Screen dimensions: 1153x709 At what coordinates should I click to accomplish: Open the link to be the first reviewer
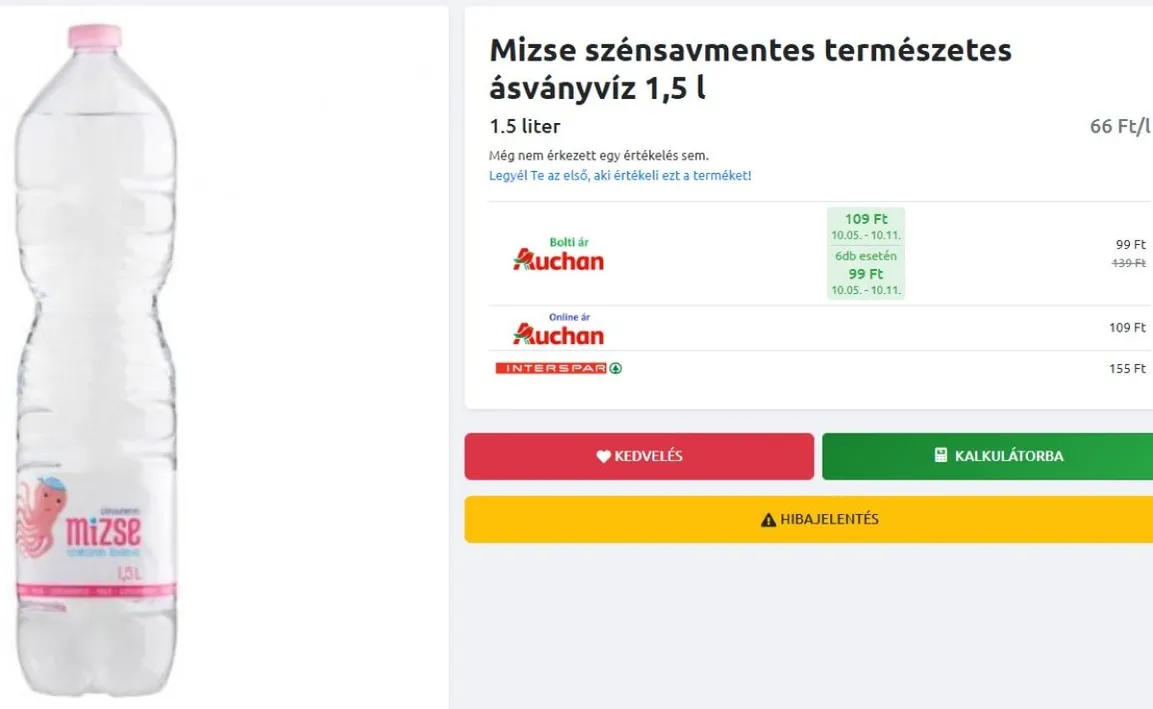pos(620,176)
